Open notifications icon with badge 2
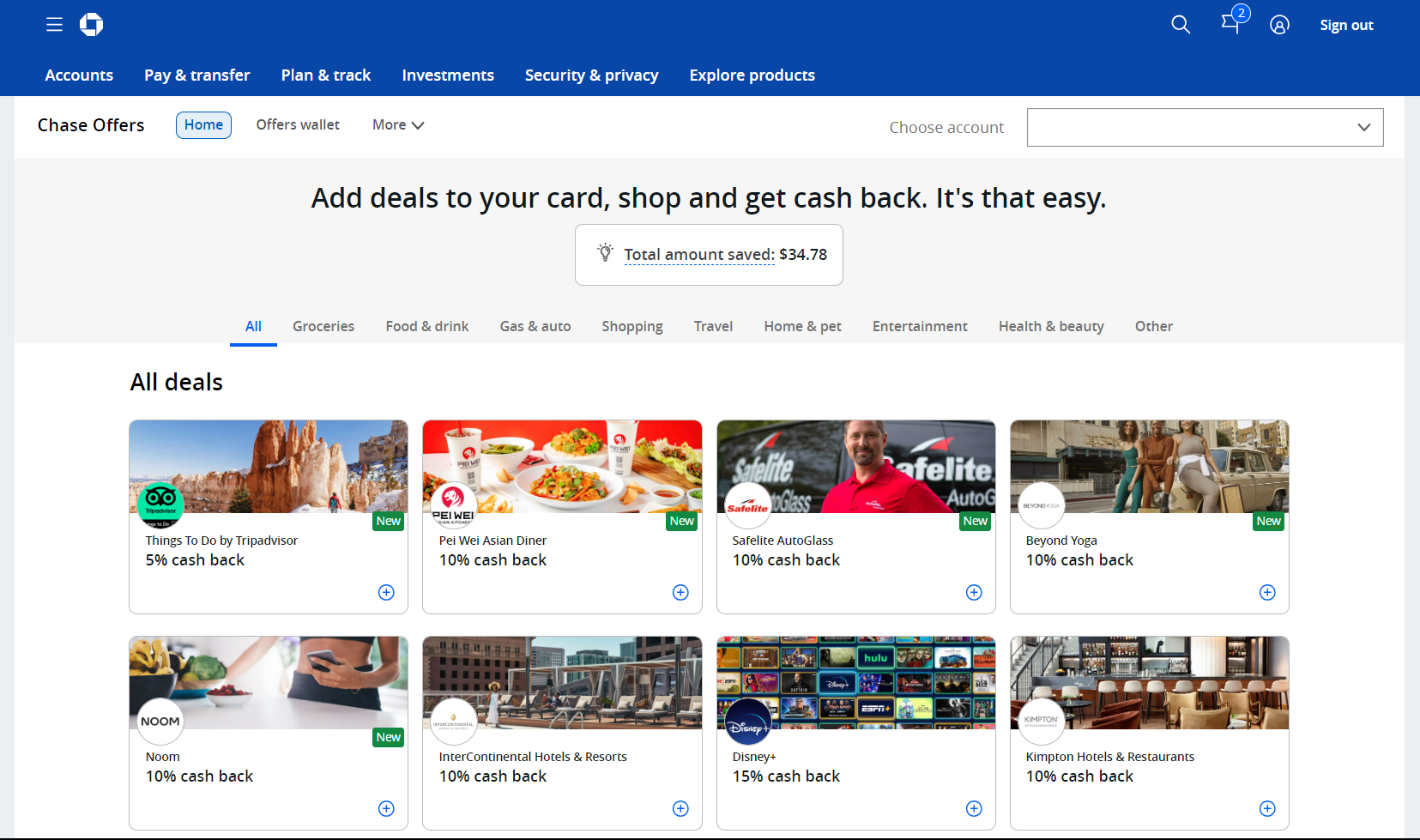 (x=1234, y=21)
